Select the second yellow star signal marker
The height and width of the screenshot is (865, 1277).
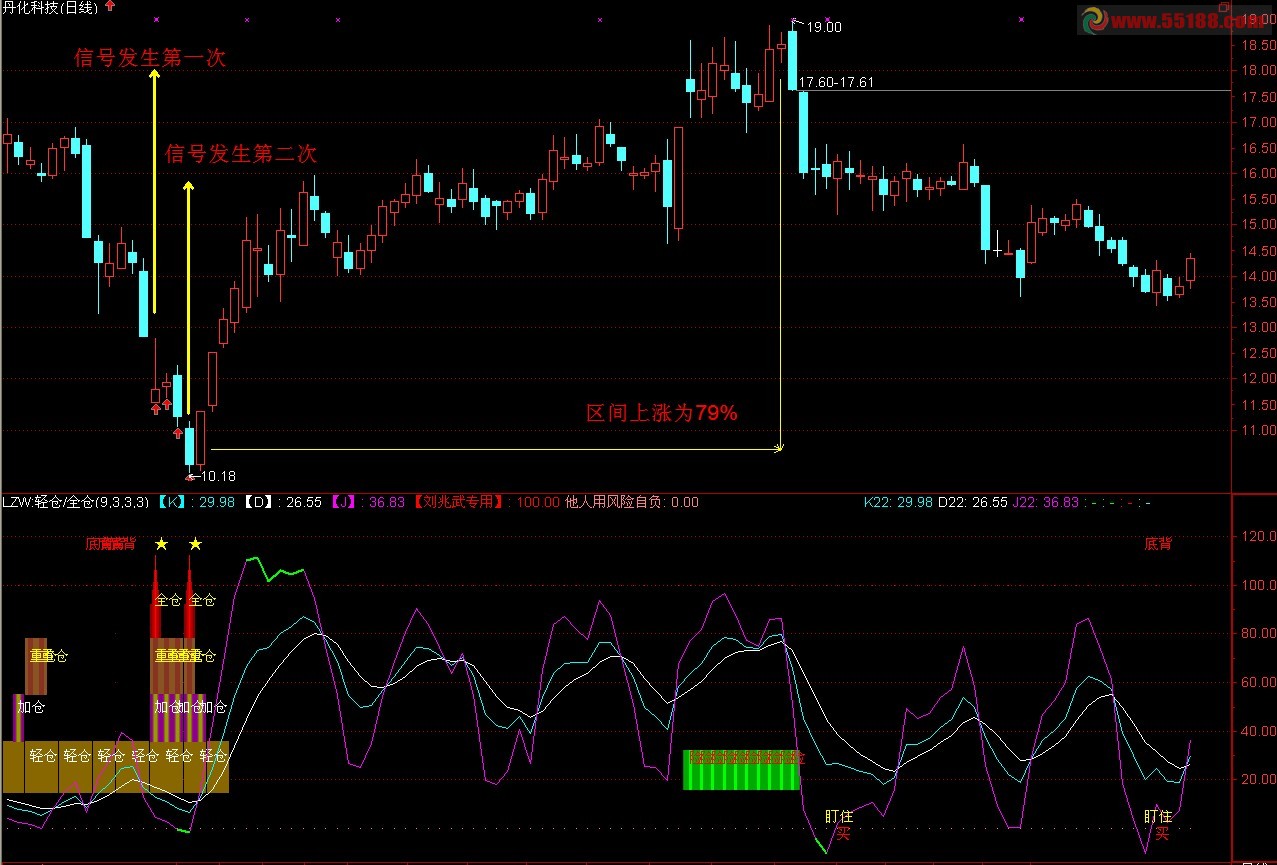tap(195, 544)
